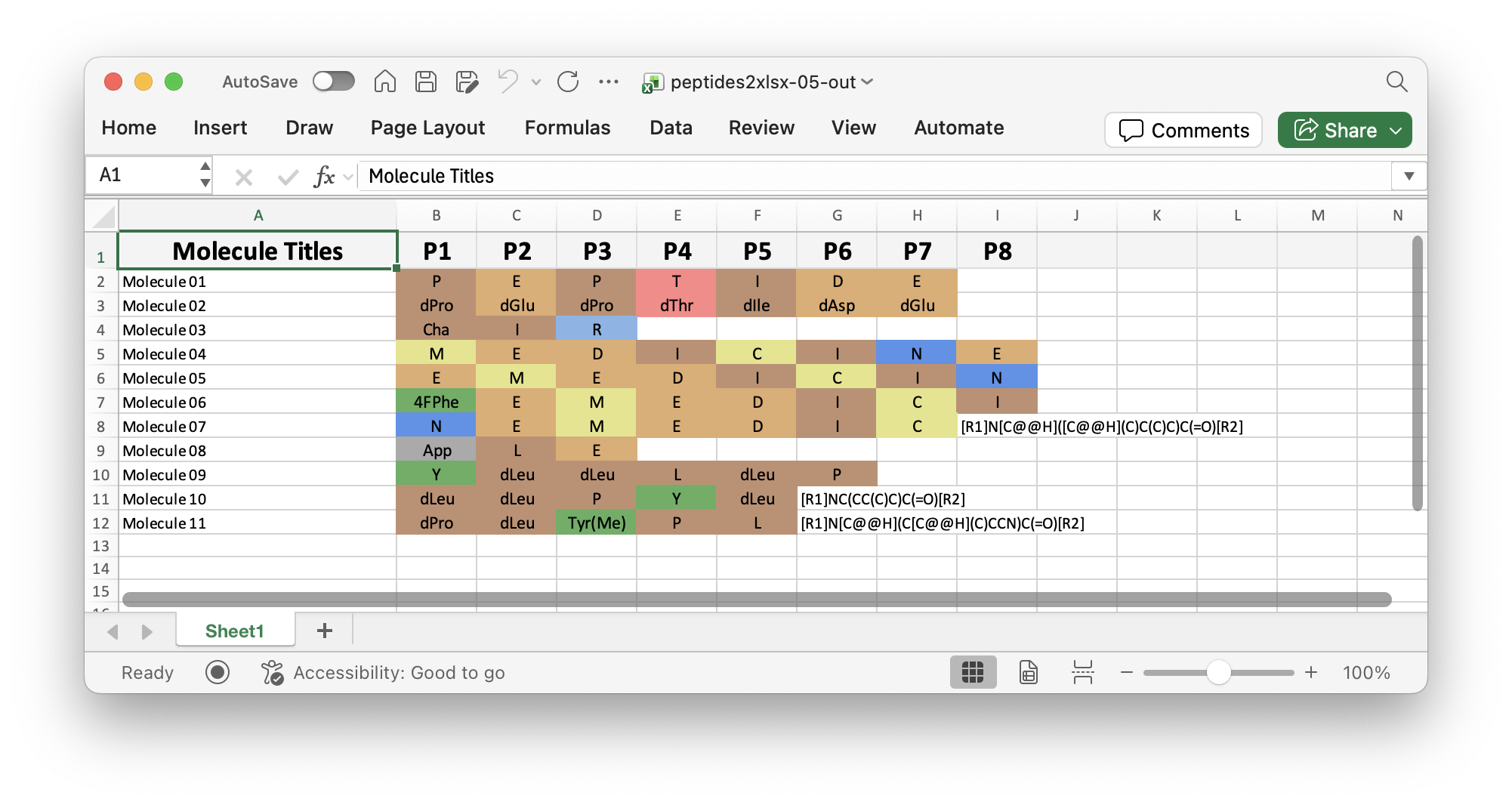Select the Molecule 07 cell
Viewport: 1512px width, 805px height.
[258, 427]
